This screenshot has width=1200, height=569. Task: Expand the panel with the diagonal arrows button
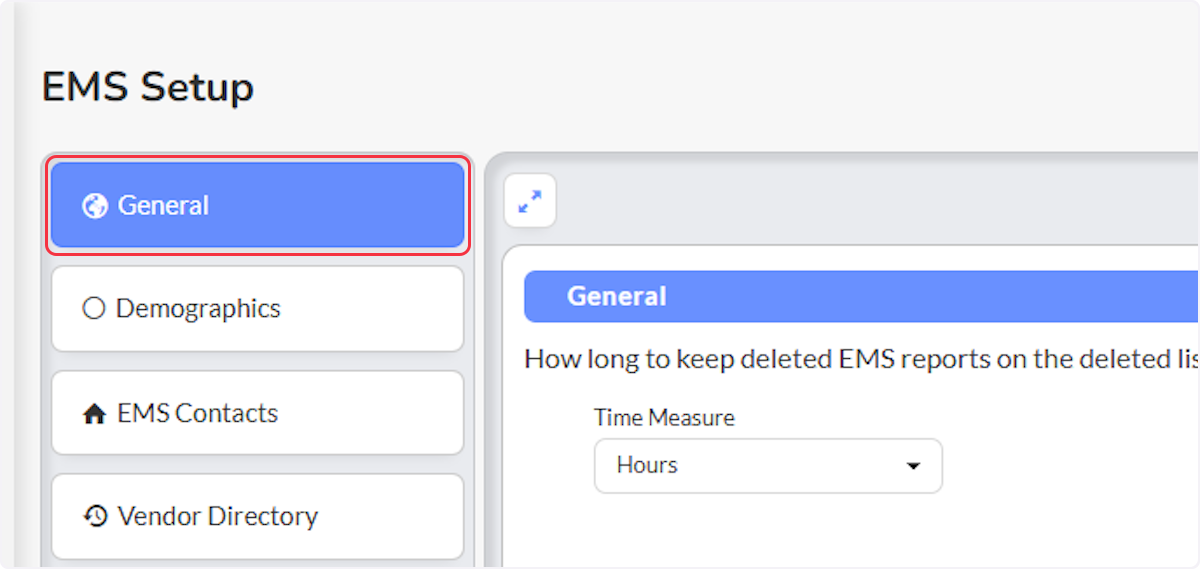[x=530, y=202]
